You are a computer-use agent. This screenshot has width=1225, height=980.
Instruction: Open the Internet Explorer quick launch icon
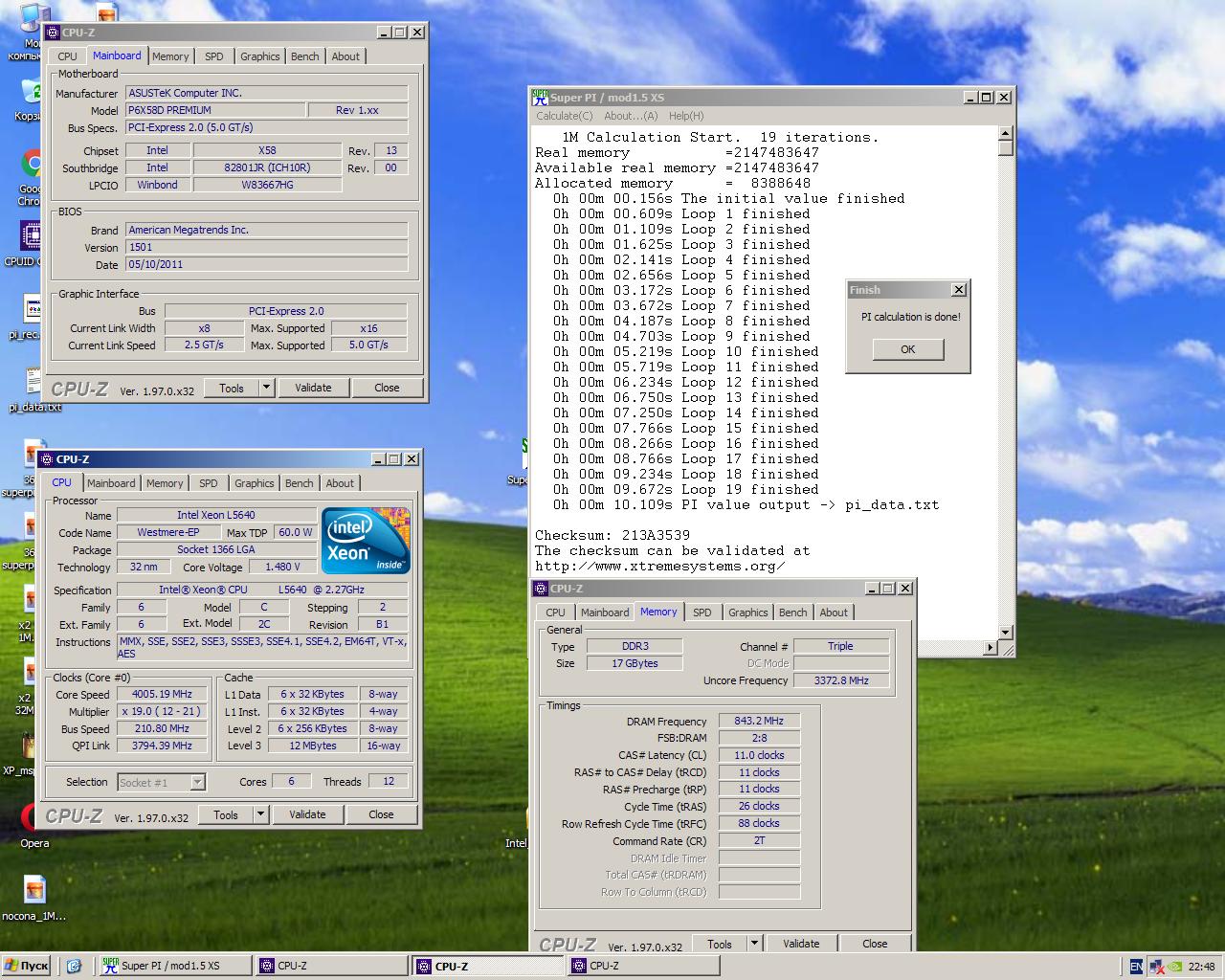[74, 966]
